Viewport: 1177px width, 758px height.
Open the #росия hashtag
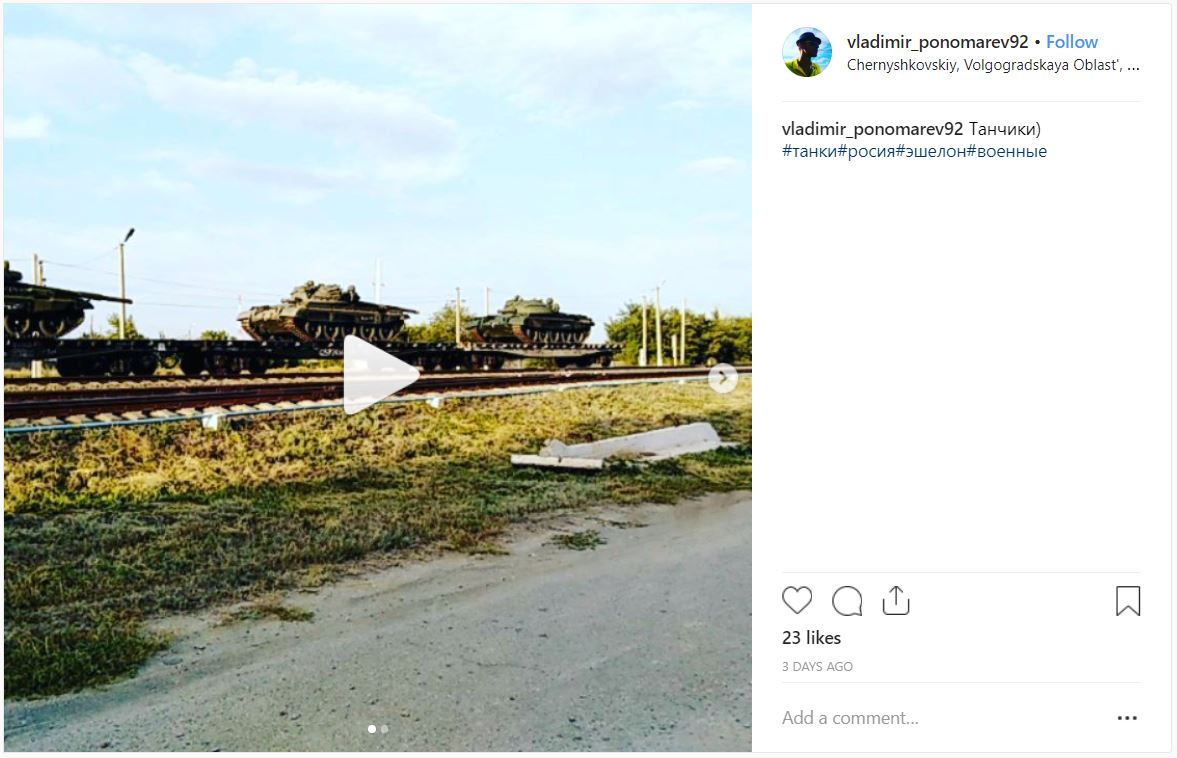tap(866, 152)
